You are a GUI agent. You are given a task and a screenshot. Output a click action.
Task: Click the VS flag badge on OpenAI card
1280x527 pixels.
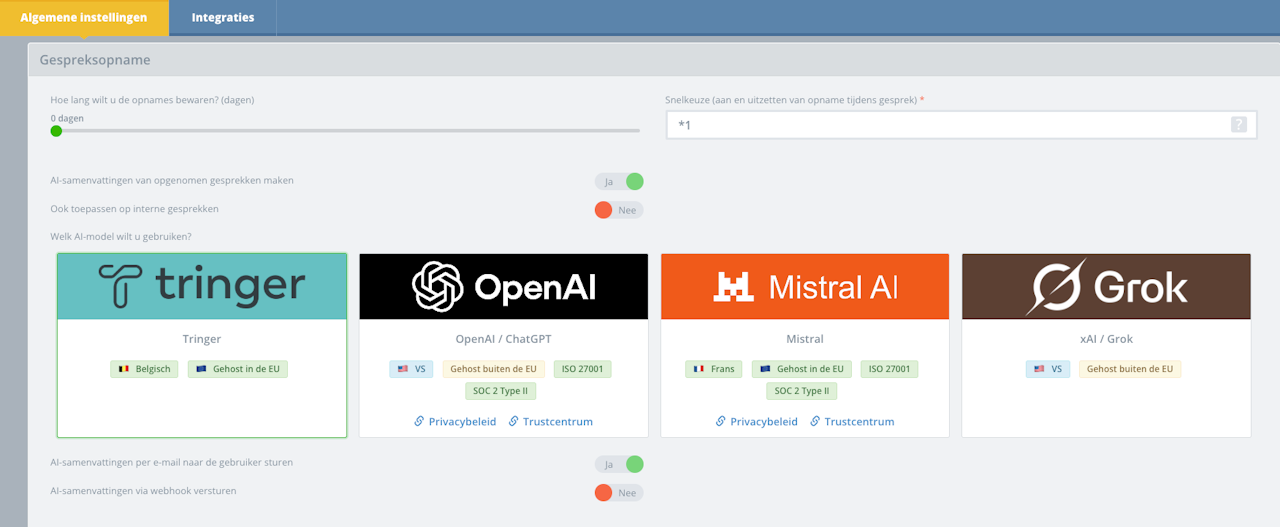tap(411, 369)
